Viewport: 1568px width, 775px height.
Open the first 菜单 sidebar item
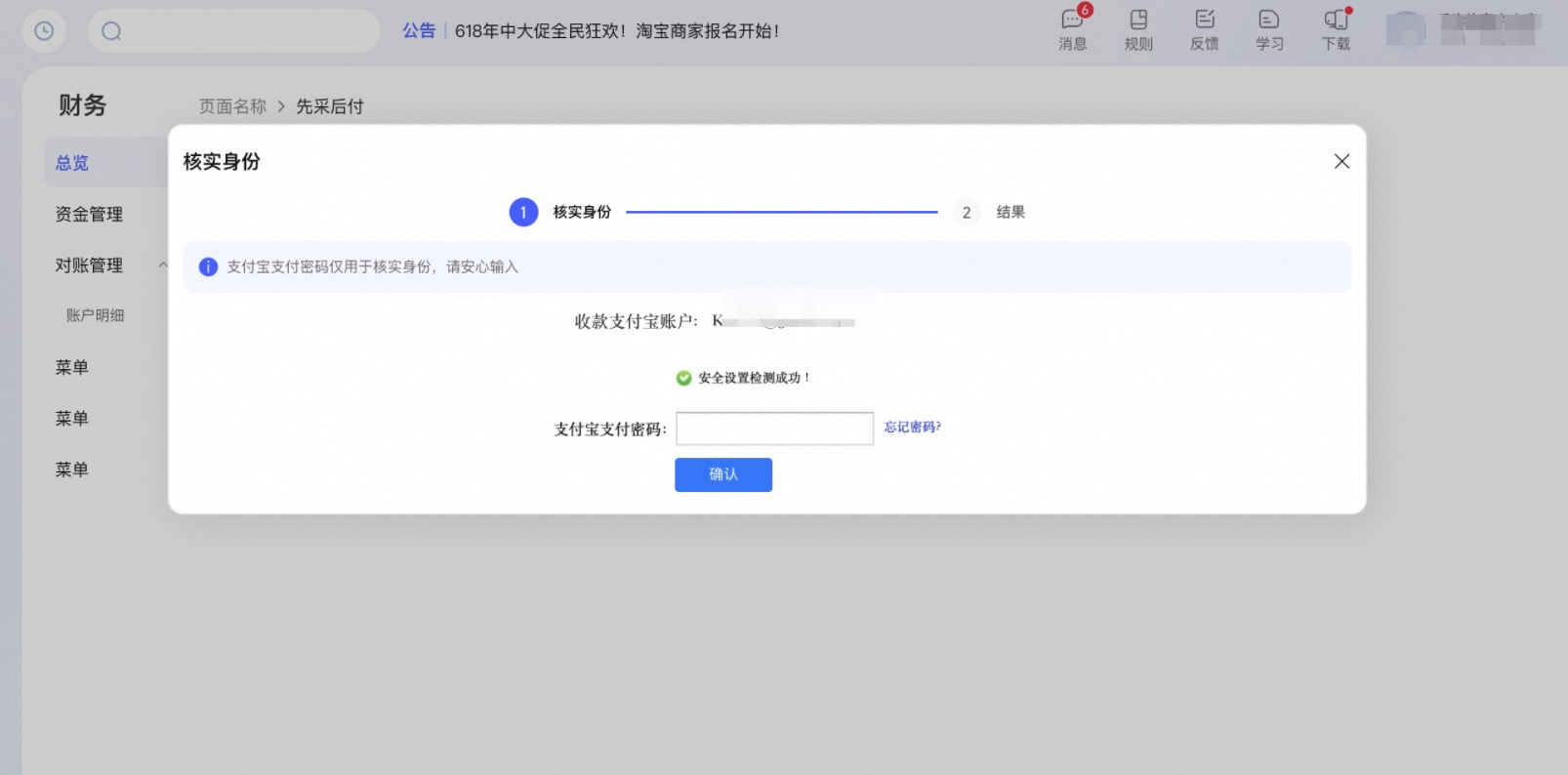point(71,367)
